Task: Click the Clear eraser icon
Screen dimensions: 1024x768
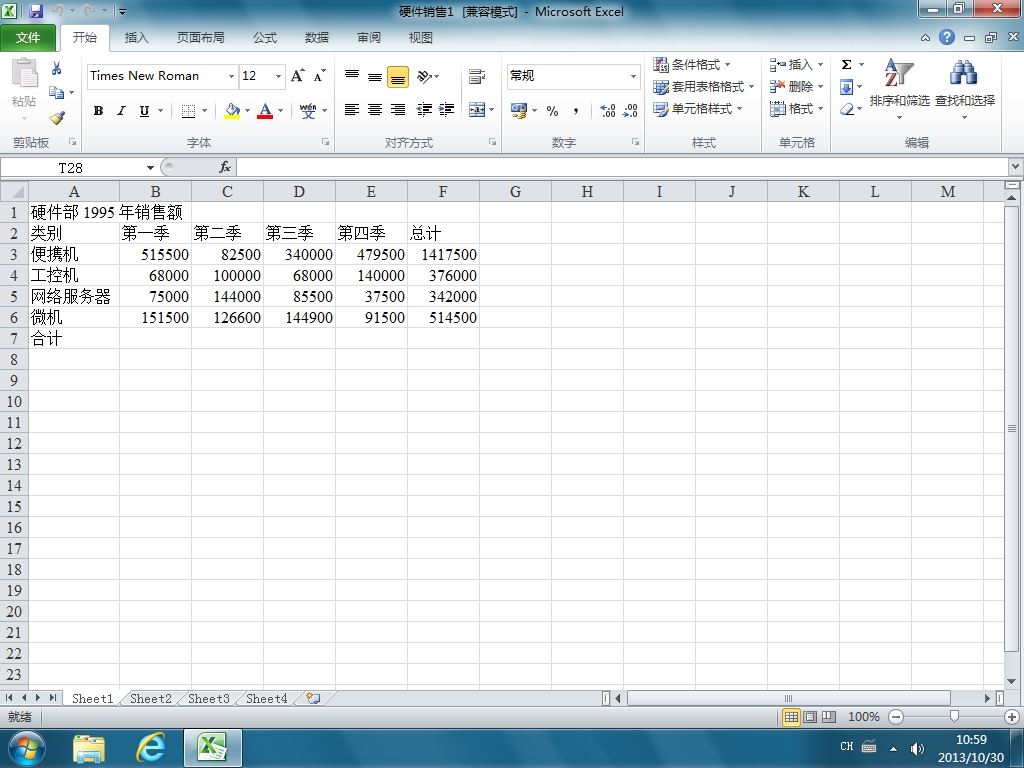Action: point(847,109)
